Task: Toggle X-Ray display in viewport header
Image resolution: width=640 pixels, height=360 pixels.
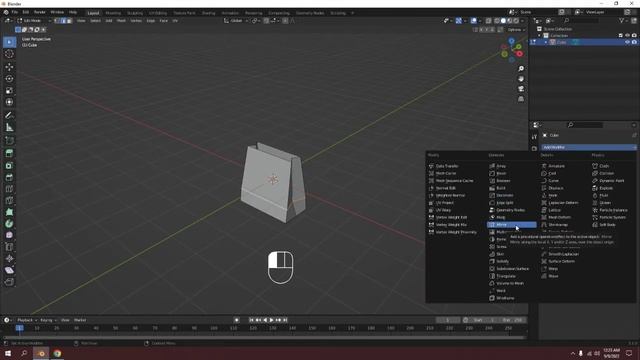Action: point(489,20)
